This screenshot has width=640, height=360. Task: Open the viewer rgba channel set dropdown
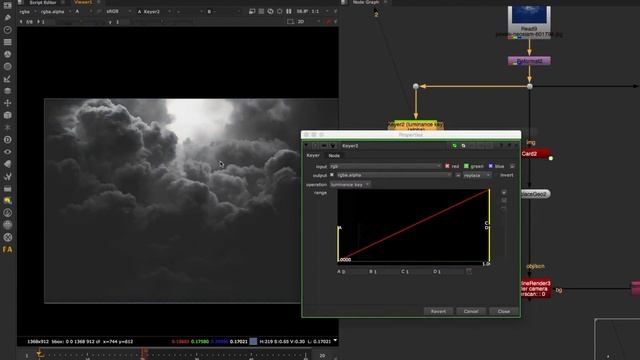pyautogui.click(x=27, y=11)
